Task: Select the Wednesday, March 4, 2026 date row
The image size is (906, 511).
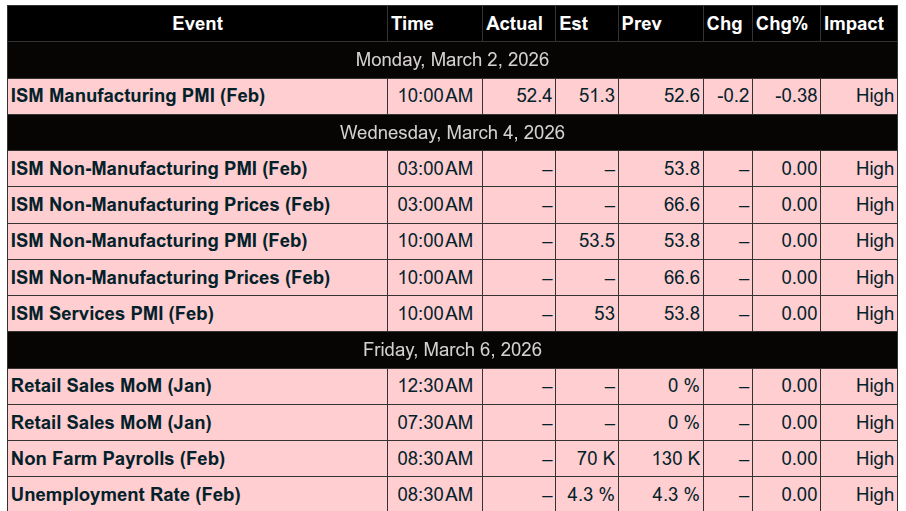Action: [452, 132]
